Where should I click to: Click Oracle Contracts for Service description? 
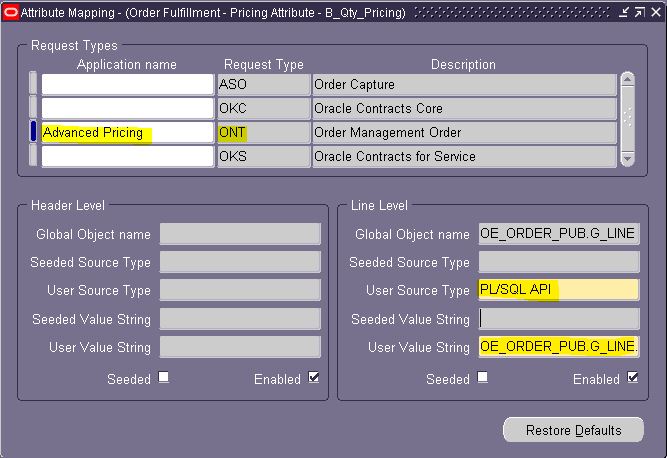point(464,156)
